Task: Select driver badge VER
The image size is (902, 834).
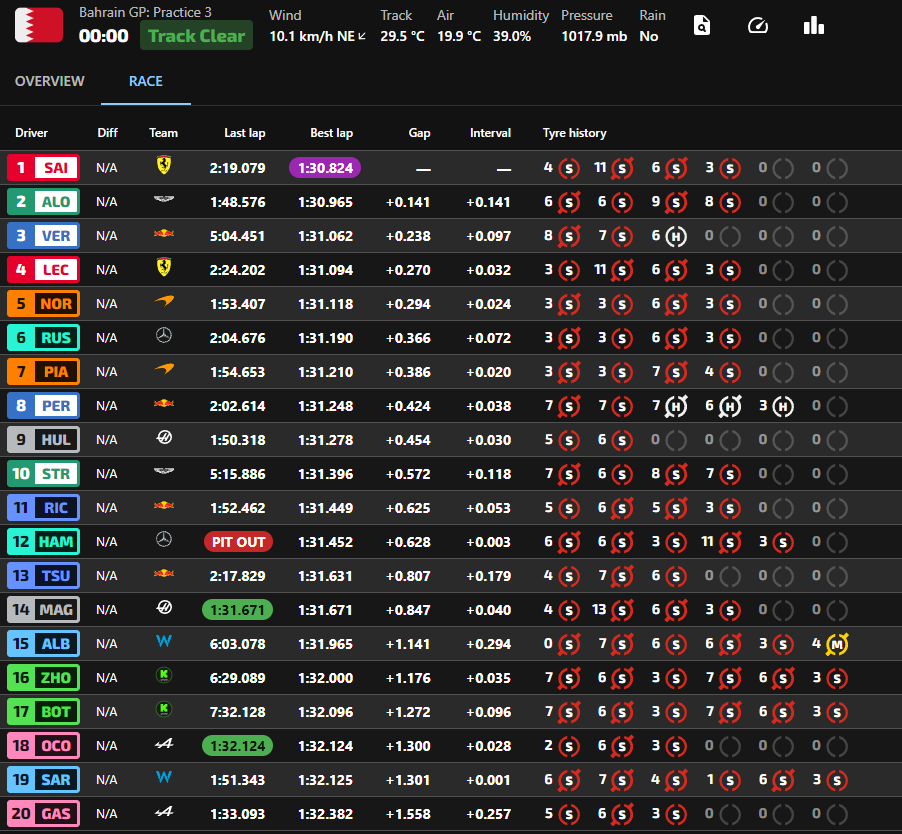Action: [43, 236]
